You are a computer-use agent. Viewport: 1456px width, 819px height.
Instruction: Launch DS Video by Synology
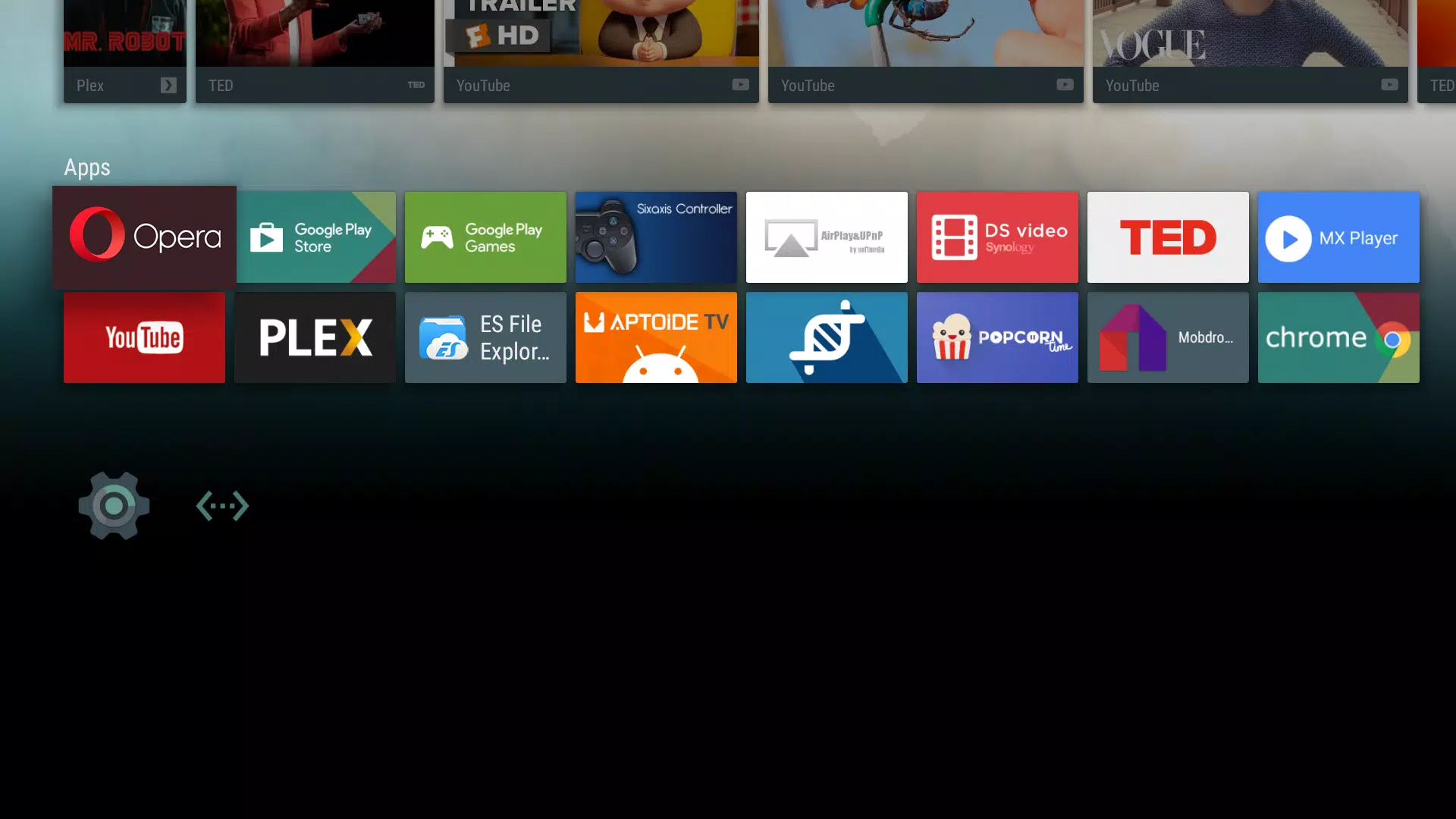[x=997, y=237]
